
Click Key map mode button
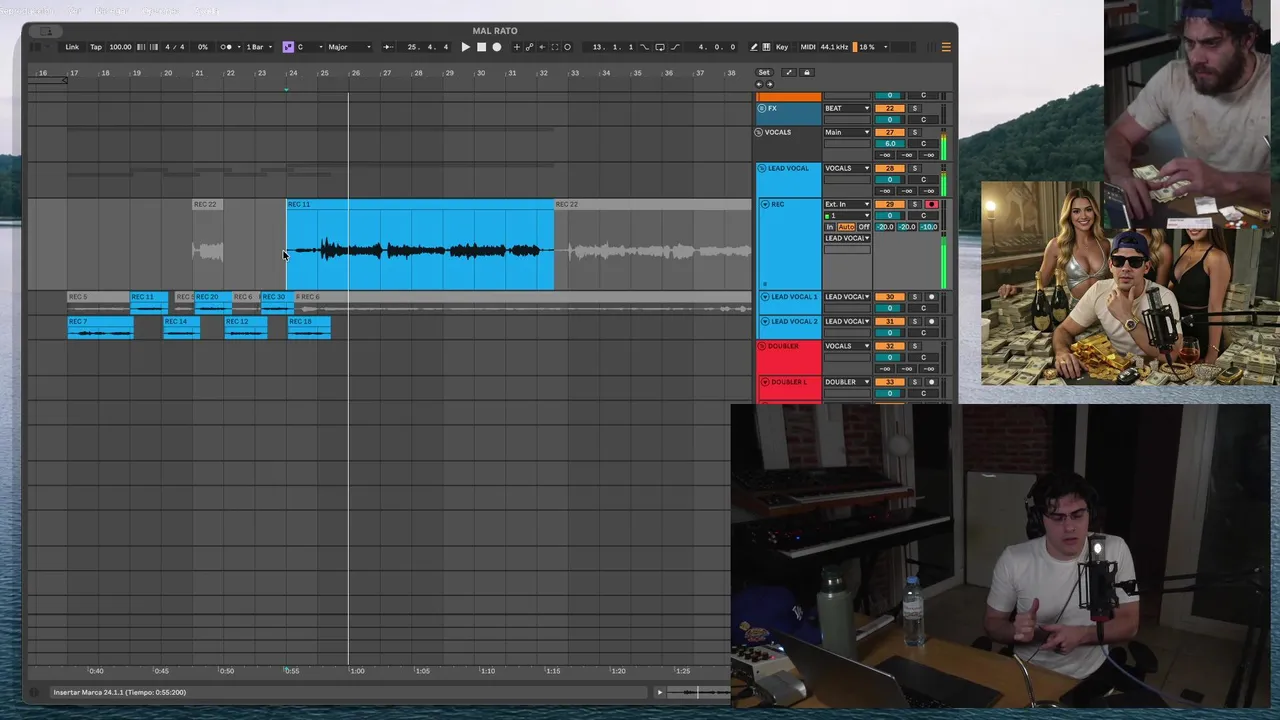click(782, 47)
